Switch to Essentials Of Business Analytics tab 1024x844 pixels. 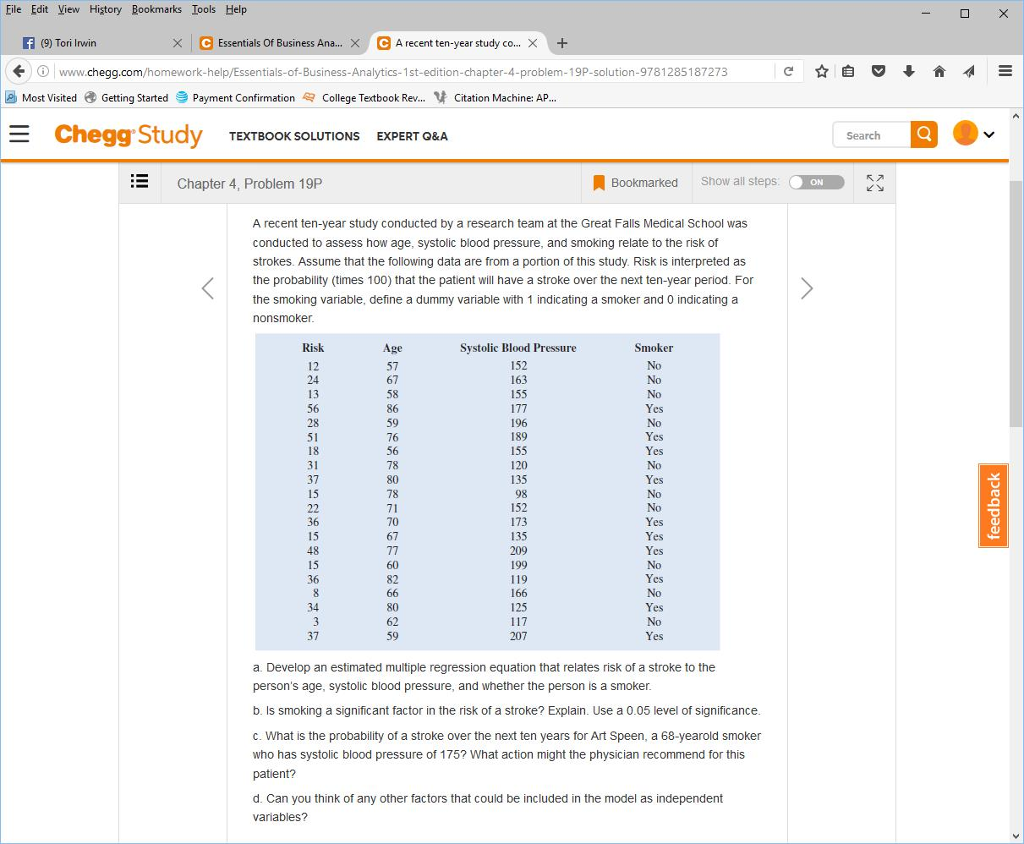point(279,43)
